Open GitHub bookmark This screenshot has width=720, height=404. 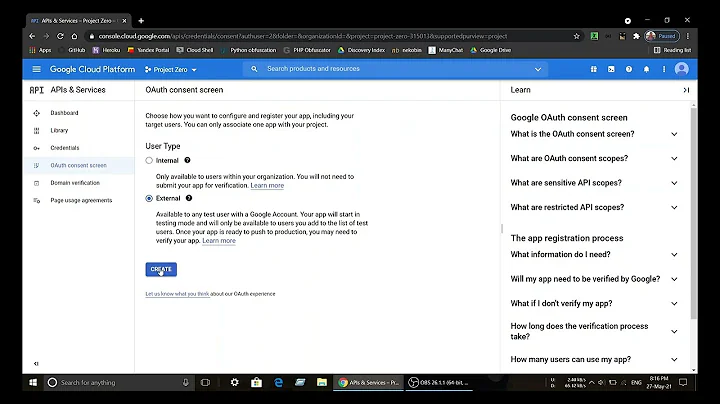(73, 50)
